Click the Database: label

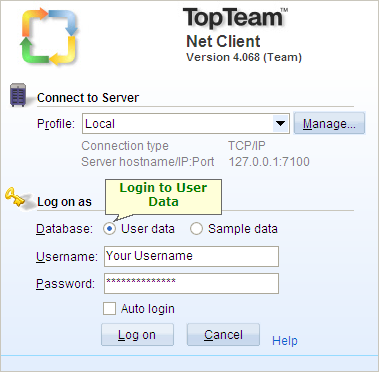coord(64,229)
